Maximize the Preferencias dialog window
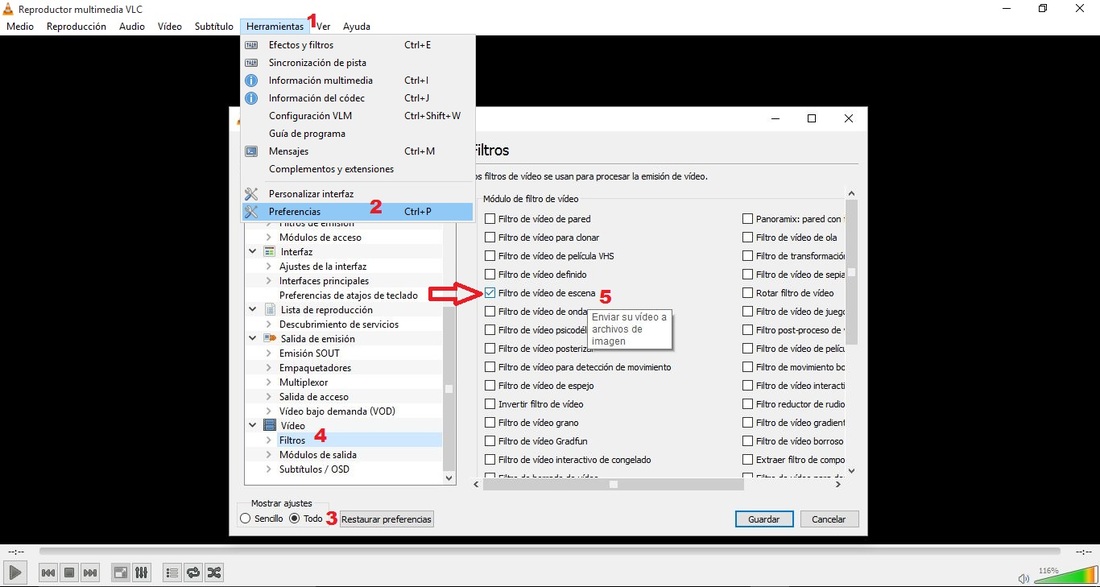Viewport: 1100px width, 587px height. pyautogui.click(x=812, y=119)
